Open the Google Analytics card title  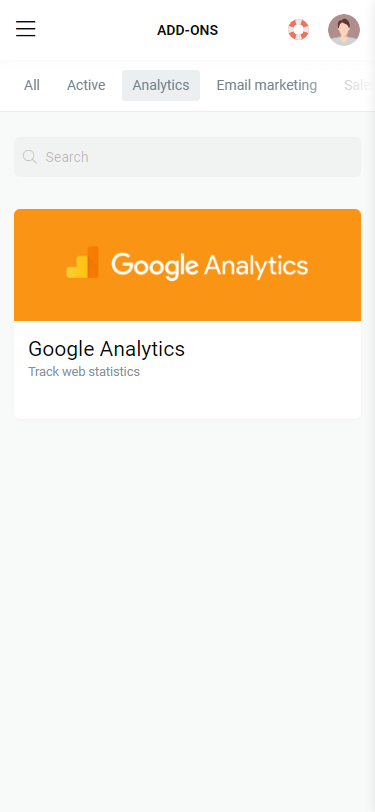[106, 349]
